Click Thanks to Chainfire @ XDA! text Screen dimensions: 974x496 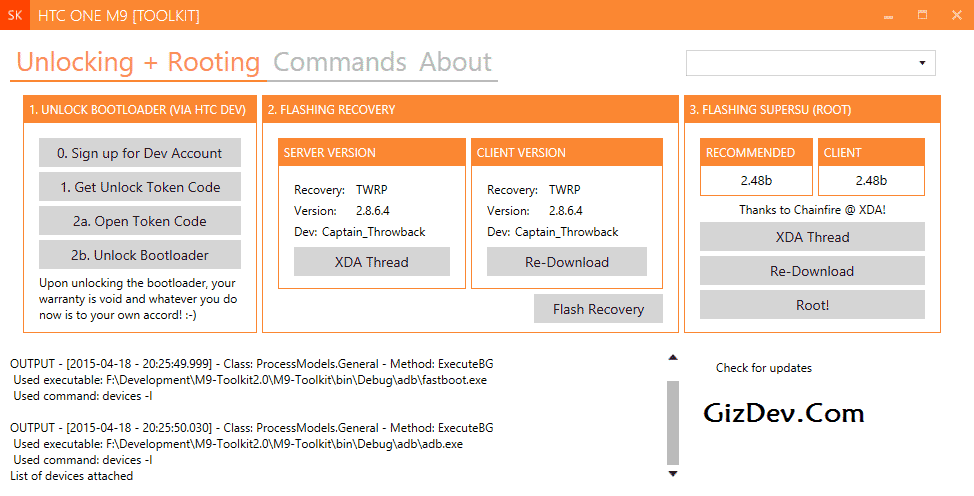812,210
